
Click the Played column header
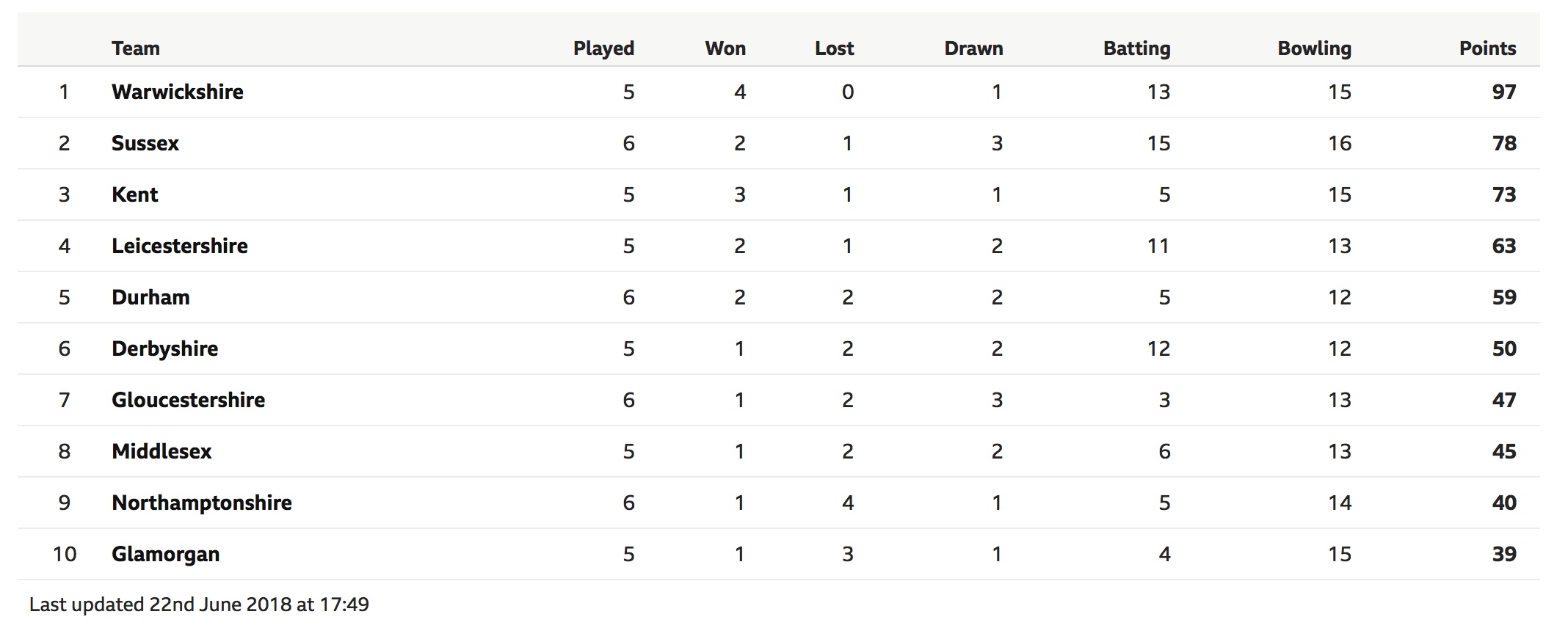pos(603,48)
